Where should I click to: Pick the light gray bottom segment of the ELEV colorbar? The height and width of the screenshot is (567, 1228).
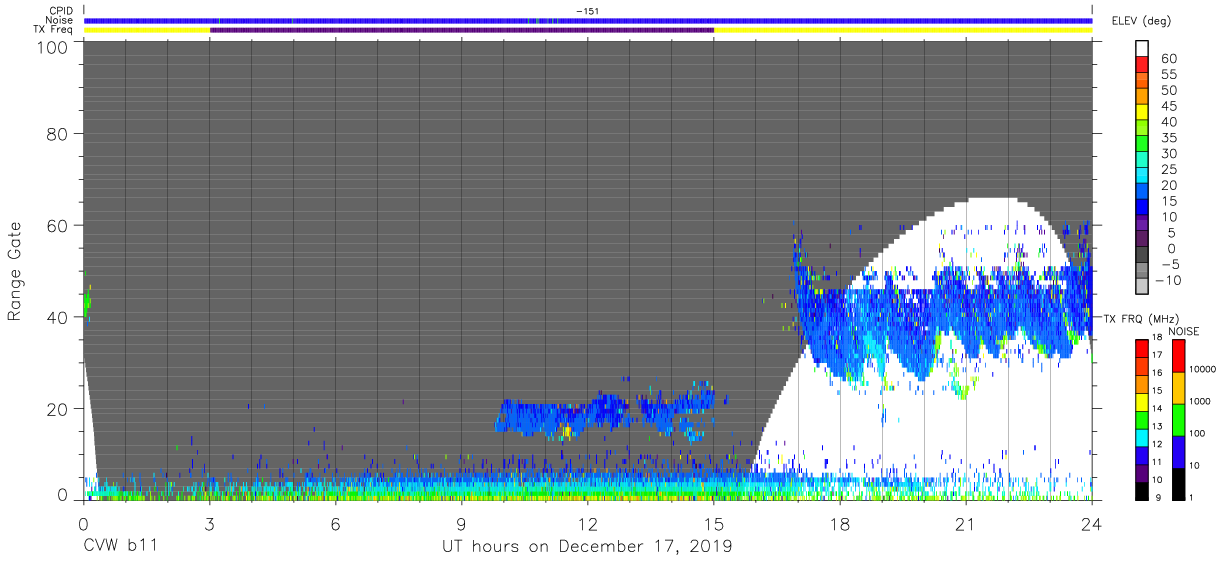point(1144,288)
